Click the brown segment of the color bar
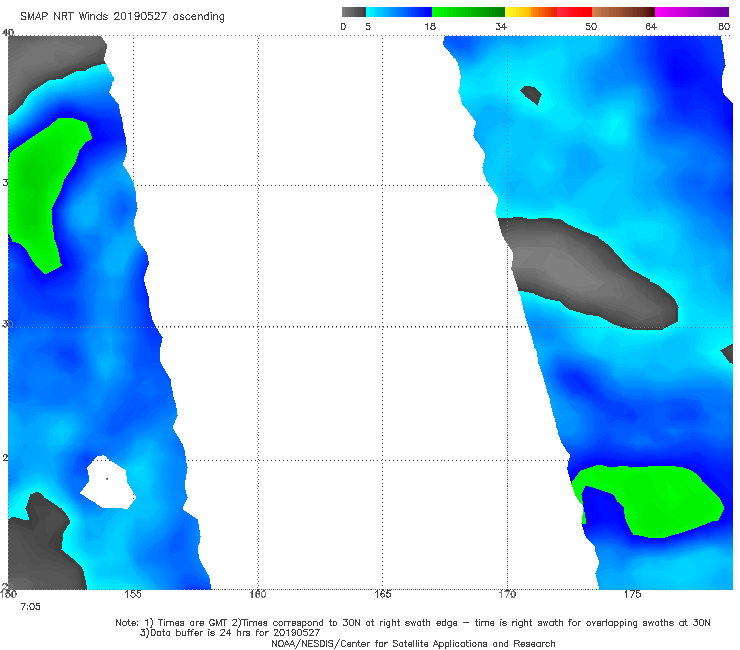The image size is (740, 650). (623, 12)
